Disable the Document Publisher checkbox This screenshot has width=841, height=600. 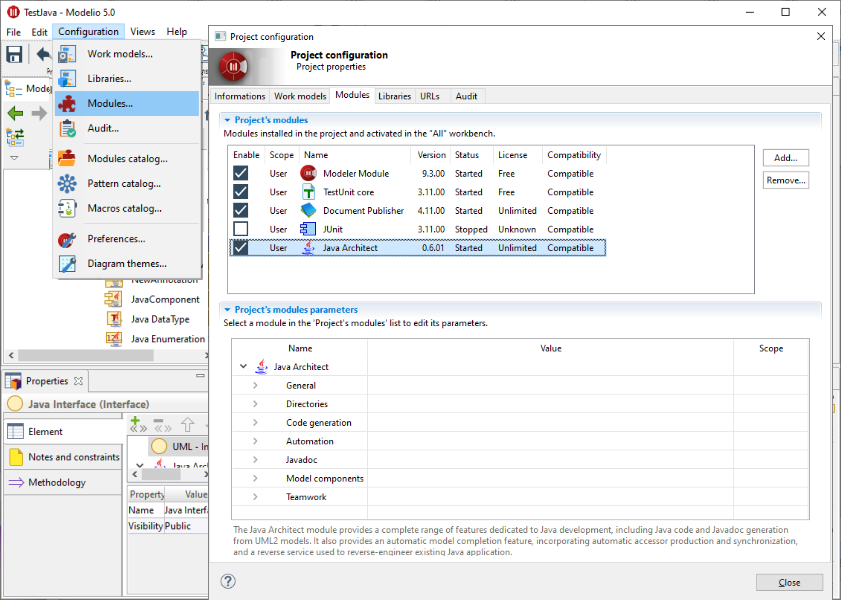240,210
